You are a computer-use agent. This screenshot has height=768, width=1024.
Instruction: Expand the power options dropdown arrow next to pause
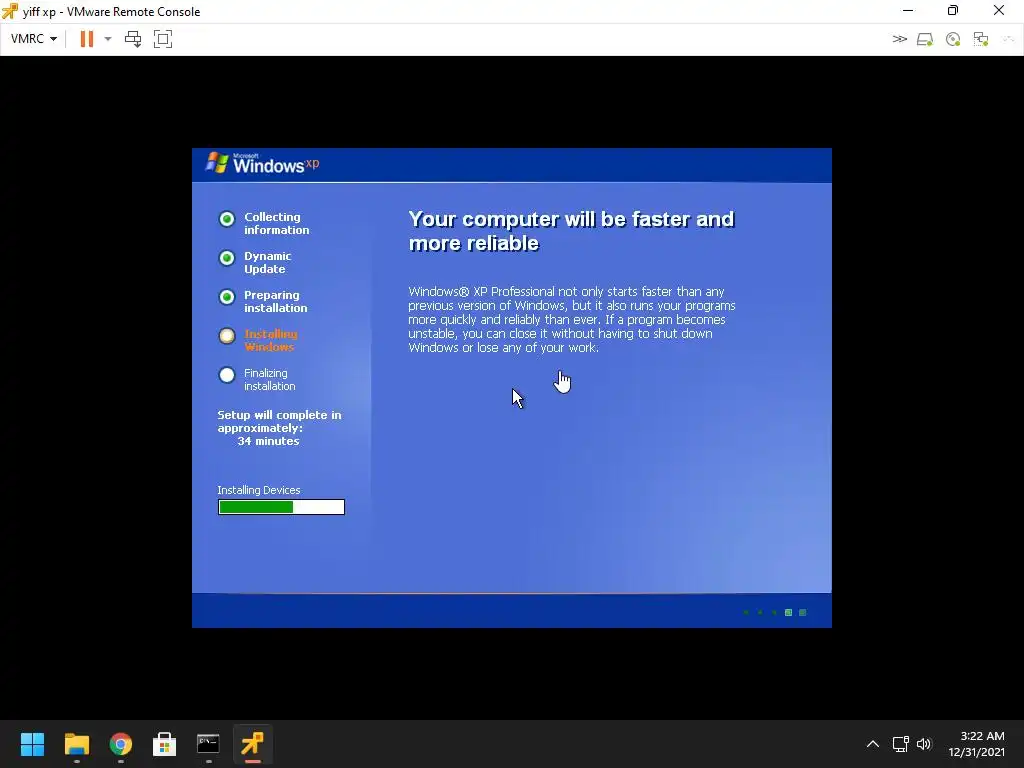(x=108, y=39)
